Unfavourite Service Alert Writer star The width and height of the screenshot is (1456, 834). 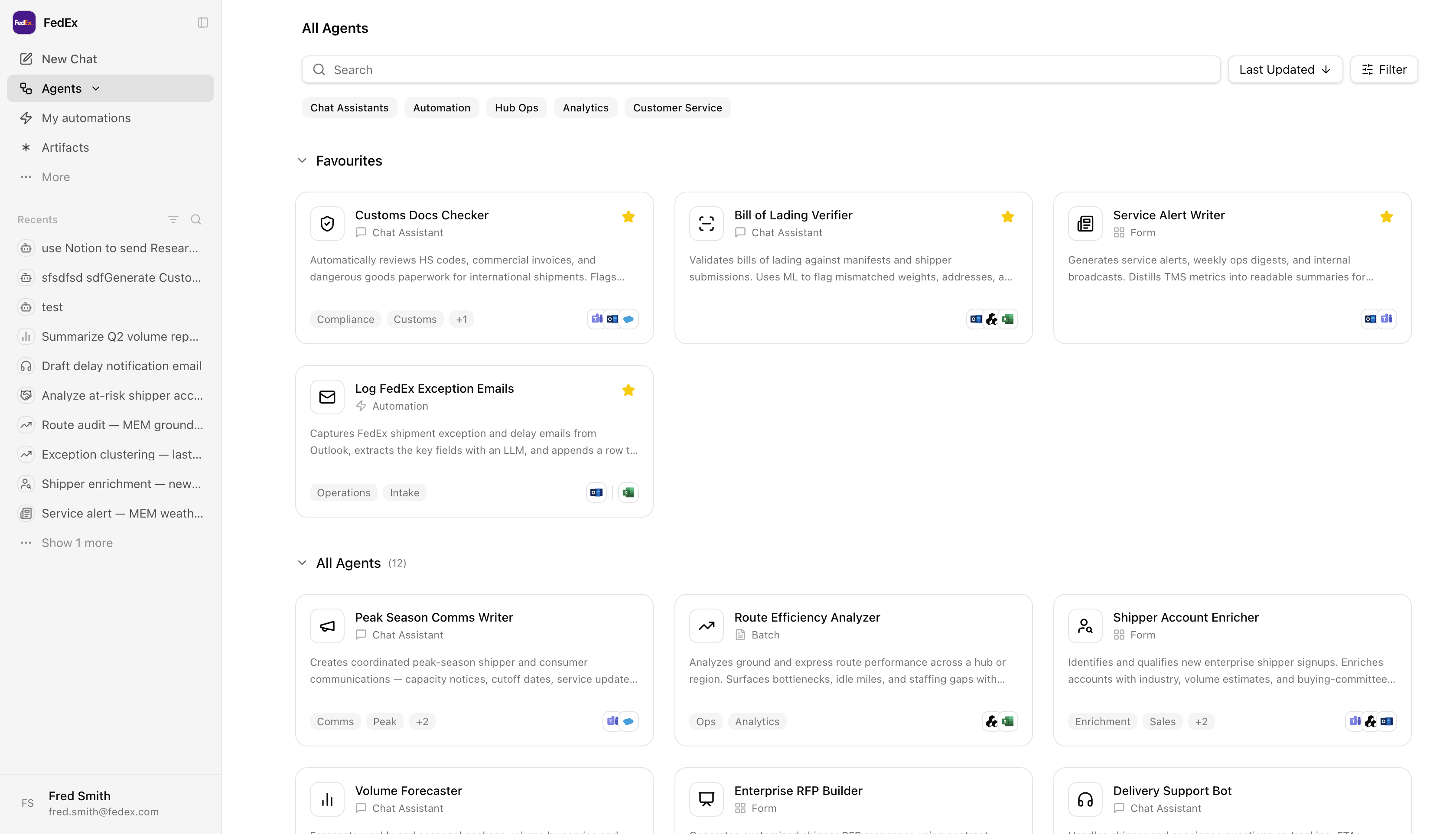1386,217
